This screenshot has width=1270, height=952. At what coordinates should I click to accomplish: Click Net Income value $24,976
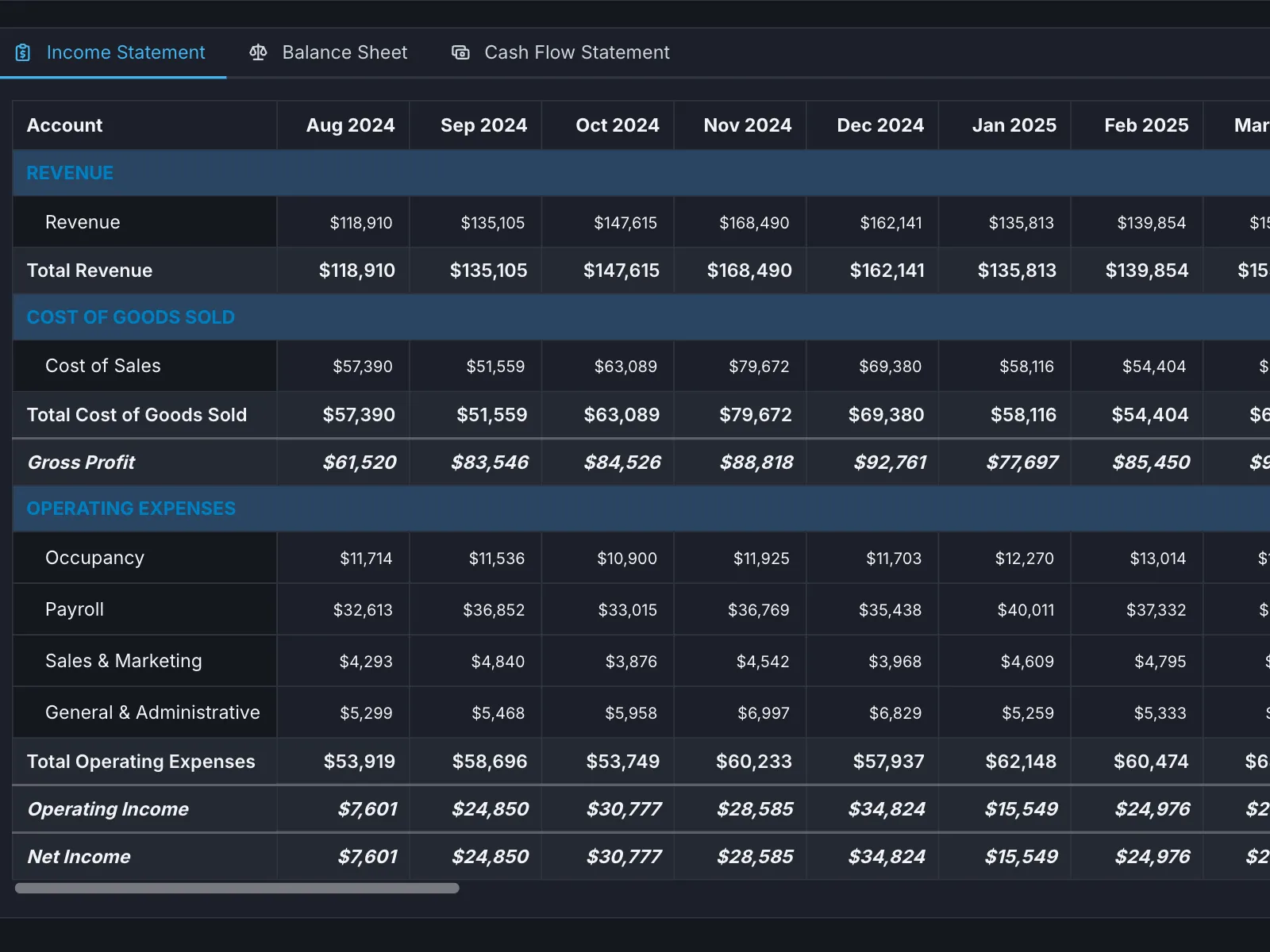tap(1153, 857)
